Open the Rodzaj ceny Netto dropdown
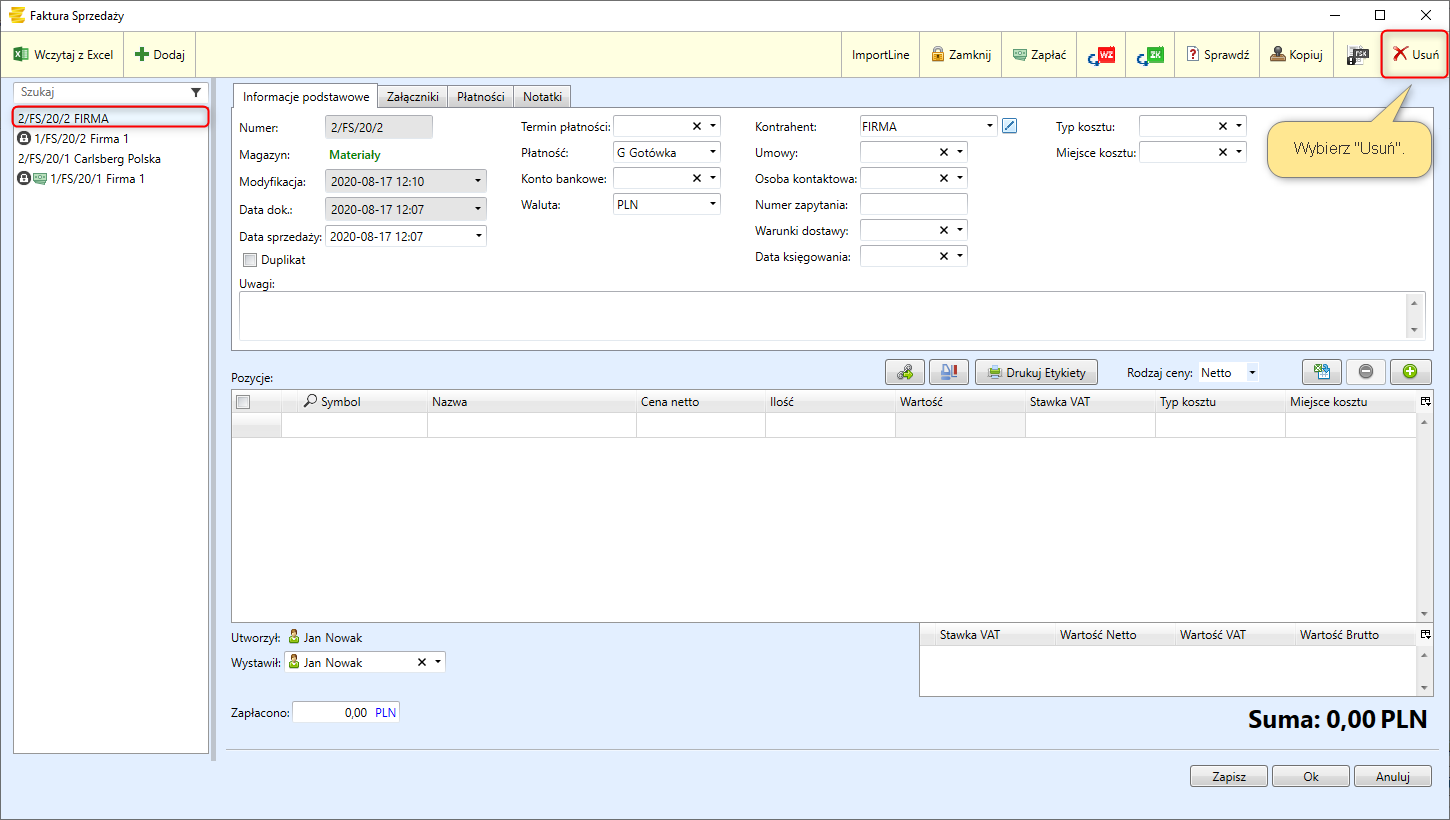 coord(1251,373)
